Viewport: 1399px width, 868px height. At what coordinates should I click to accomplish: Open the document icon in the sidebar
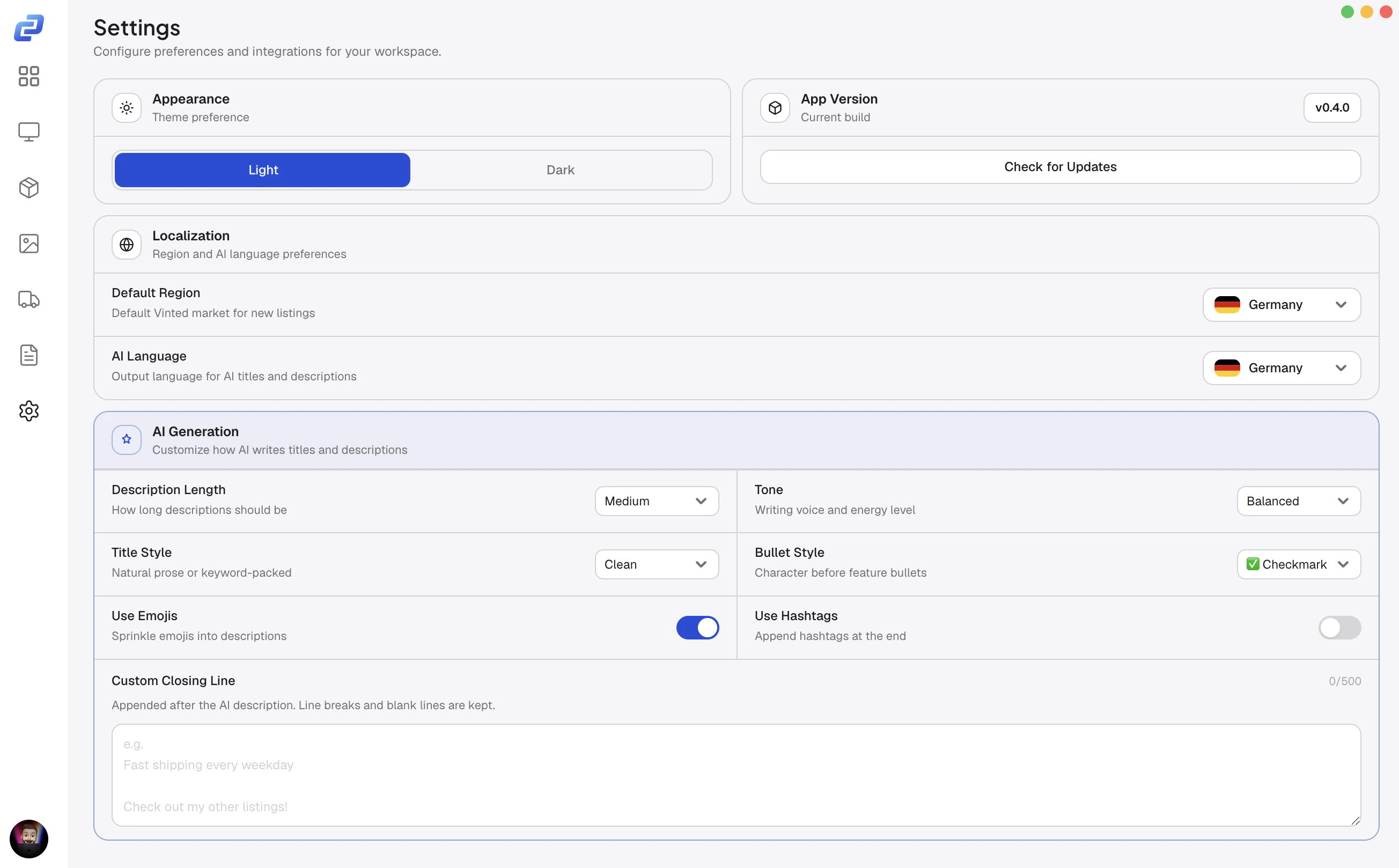(x=29, y=355)
